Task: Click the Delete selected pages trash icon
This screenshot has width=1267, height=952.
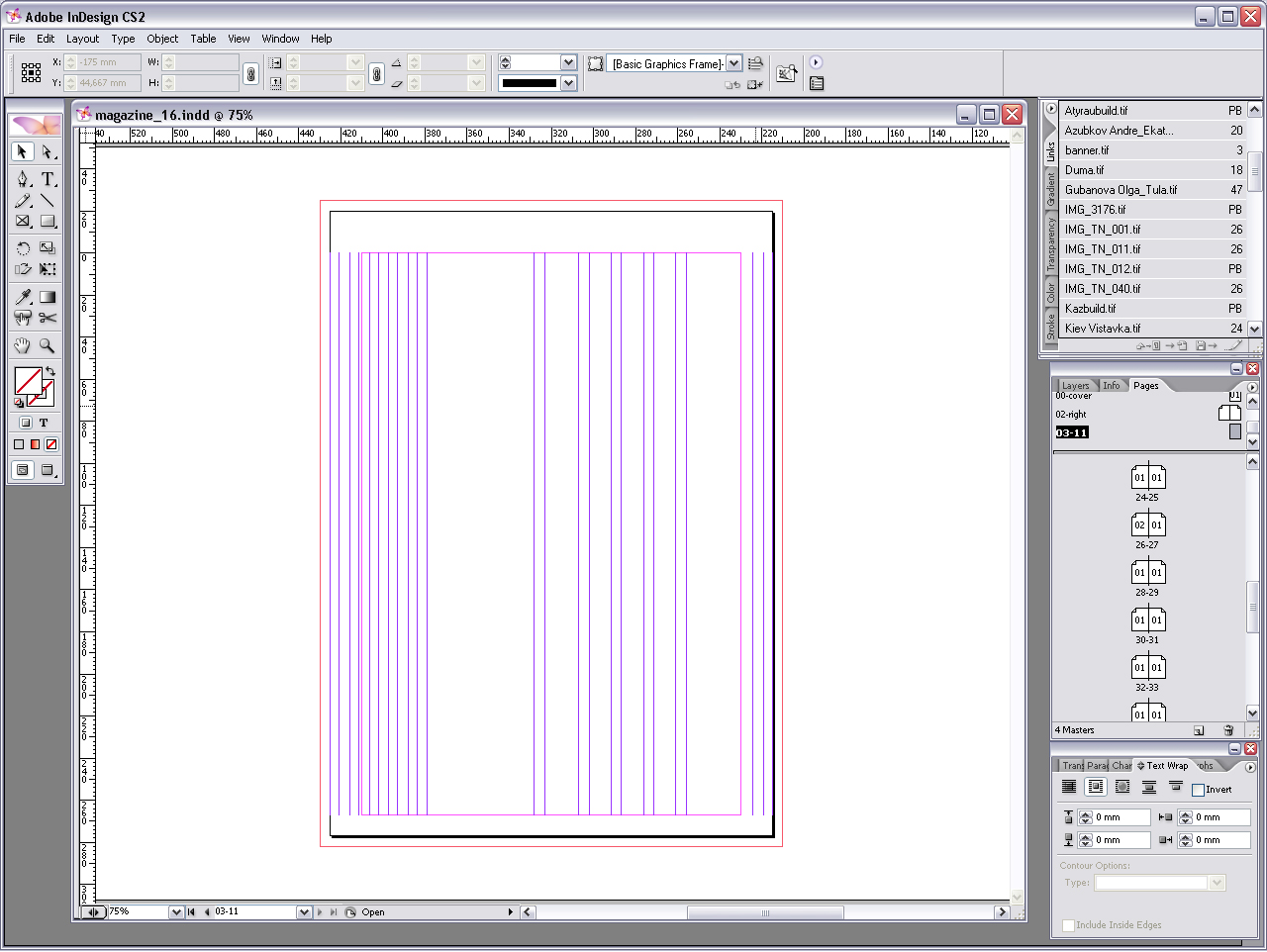Action: click(x=1228, y=730)
